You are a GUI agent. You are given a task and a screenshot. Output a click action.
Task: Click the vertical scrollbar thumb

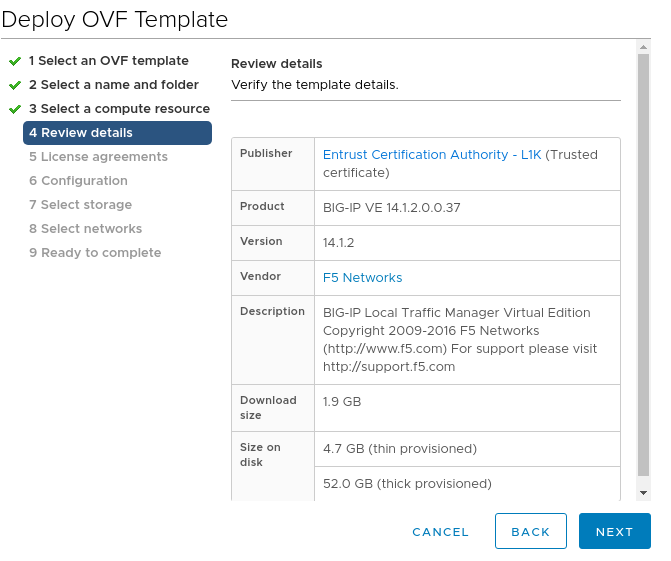click(x=643, y=264)
